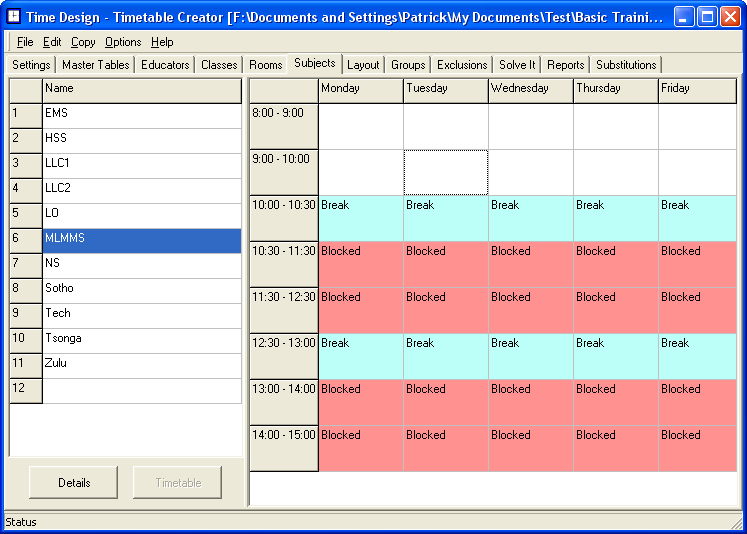Viewport: 747px width, 534px height.
Task: Select the Exclusions tab
Action: point(462,65)
